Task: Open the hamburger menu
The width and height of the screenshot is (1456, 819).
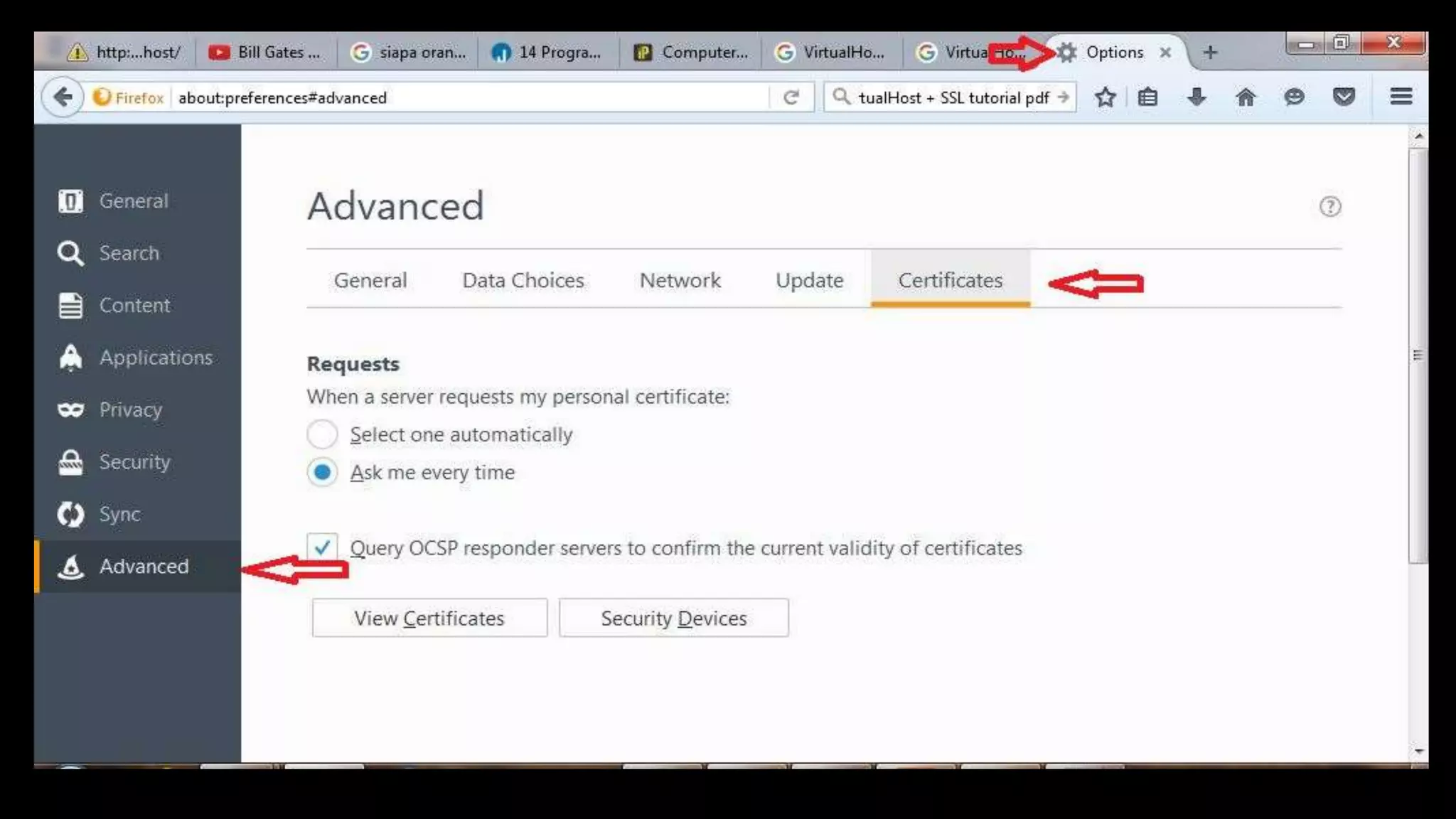Action: point(1401,97)
